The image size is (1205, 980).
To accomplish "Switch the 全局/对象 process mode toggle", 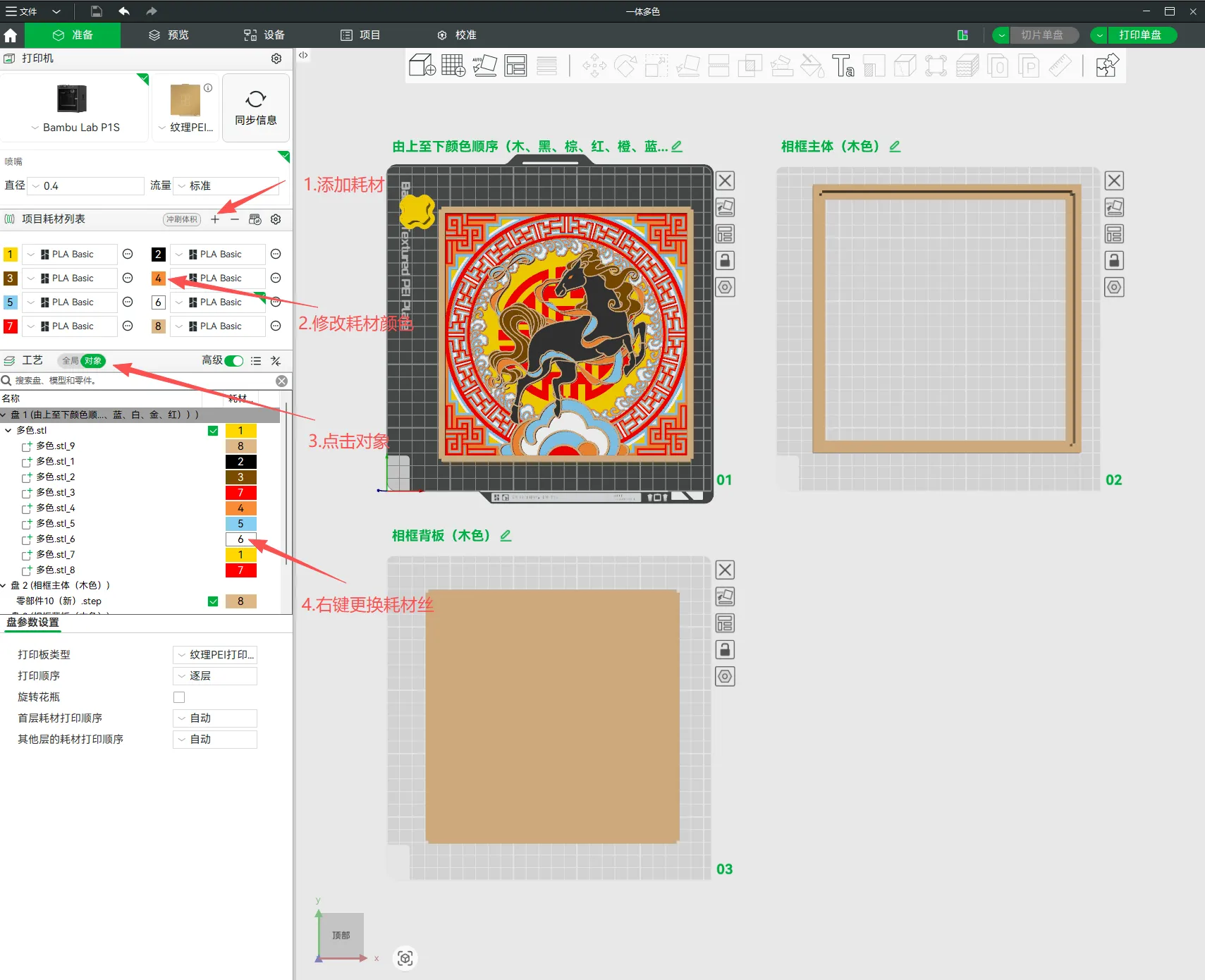I will click(x=81, y=361).
